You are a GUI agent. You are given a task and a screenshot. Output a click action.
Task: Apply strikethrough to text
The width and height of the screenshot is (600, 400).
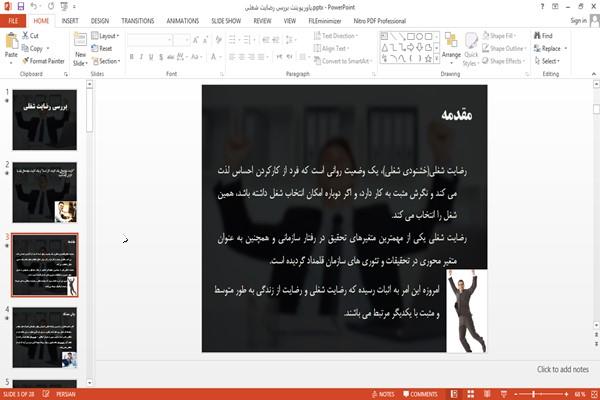click(170, 57)
